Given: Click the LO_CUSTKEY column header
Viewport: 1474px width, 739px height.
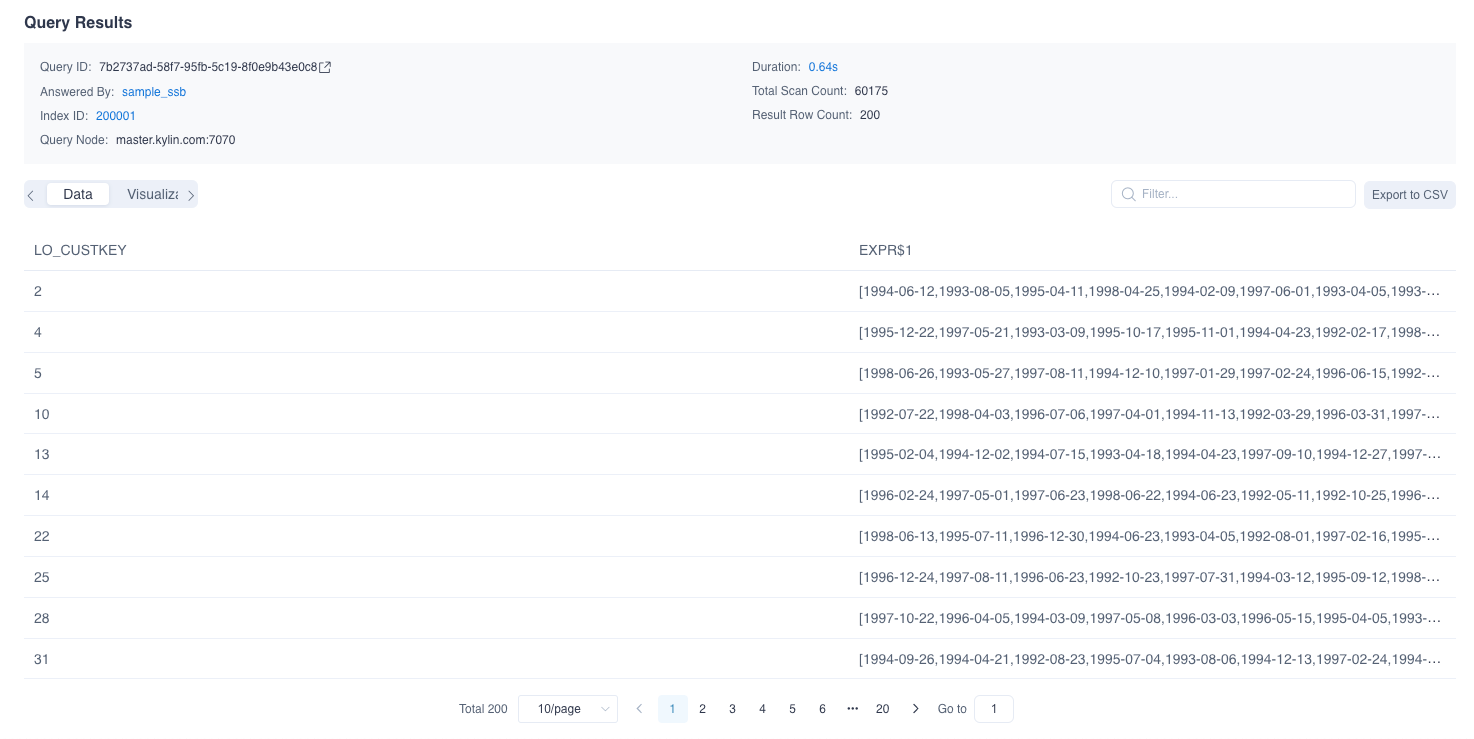Looking at the screenshot, I should pos(80,250).
